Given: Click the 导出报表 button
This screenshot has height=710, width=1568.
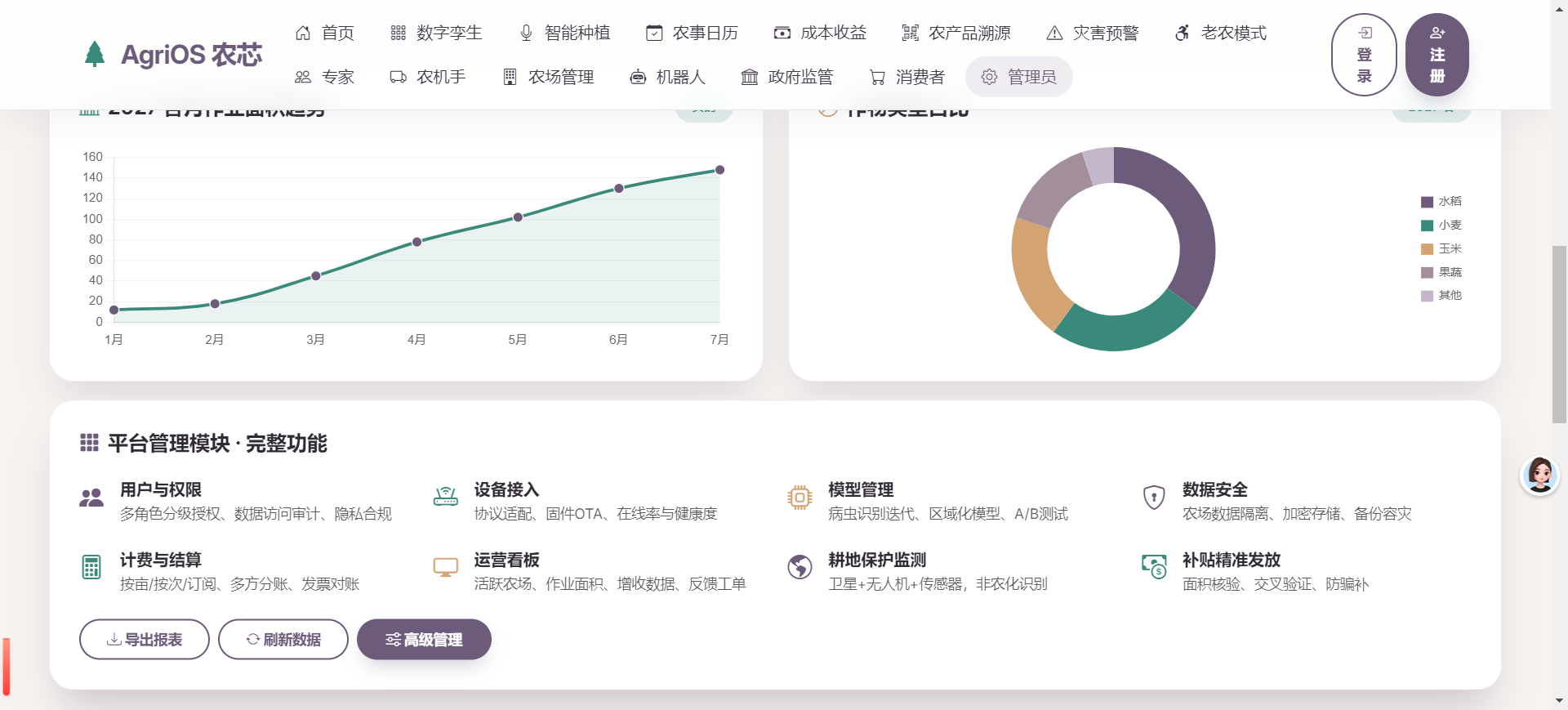Looking at the screenshot, I should point(145,639).
